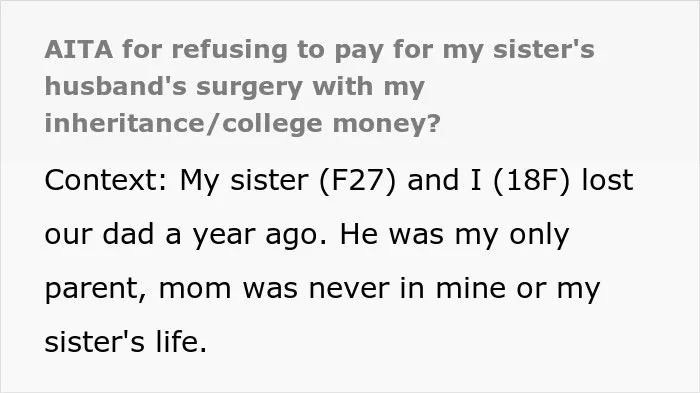700x393 pixels.
Task: Click the word "lost" in the first body line
Action: (608, 180)
